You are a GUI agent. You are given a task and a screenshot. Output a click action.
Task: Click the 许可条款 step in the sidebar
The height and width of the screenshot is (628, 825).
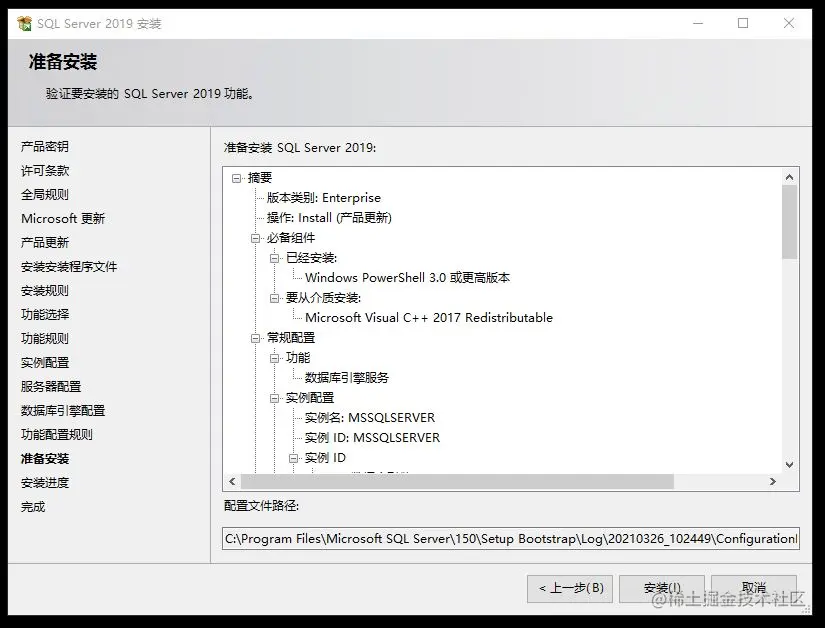45,170
